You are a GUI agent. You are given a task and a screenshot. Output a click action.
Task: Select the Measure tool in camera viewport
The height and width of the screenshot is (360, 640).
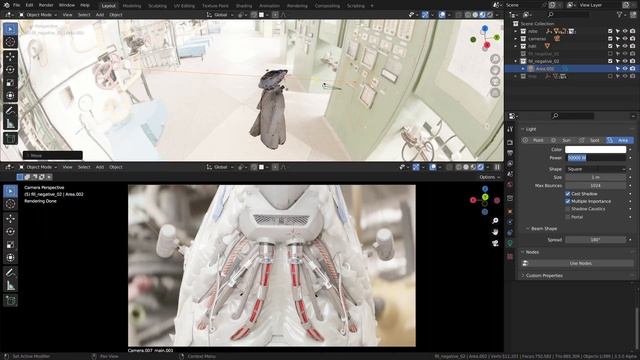point(11,285)
